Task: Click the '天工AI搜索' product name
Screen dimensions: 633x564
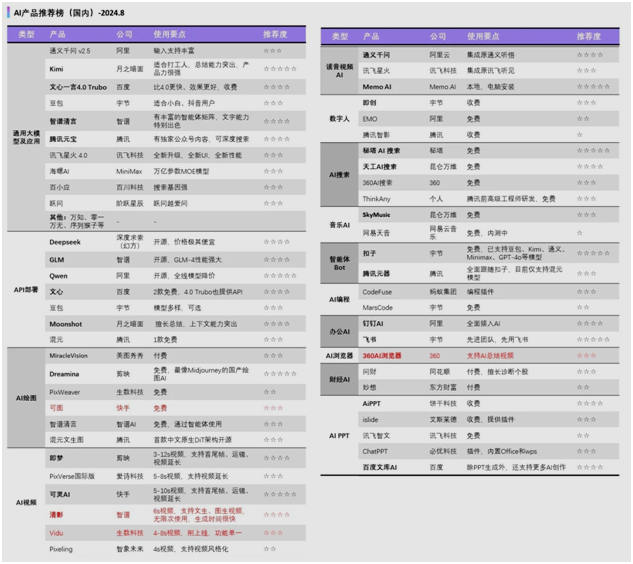Action: pos(379,167)
